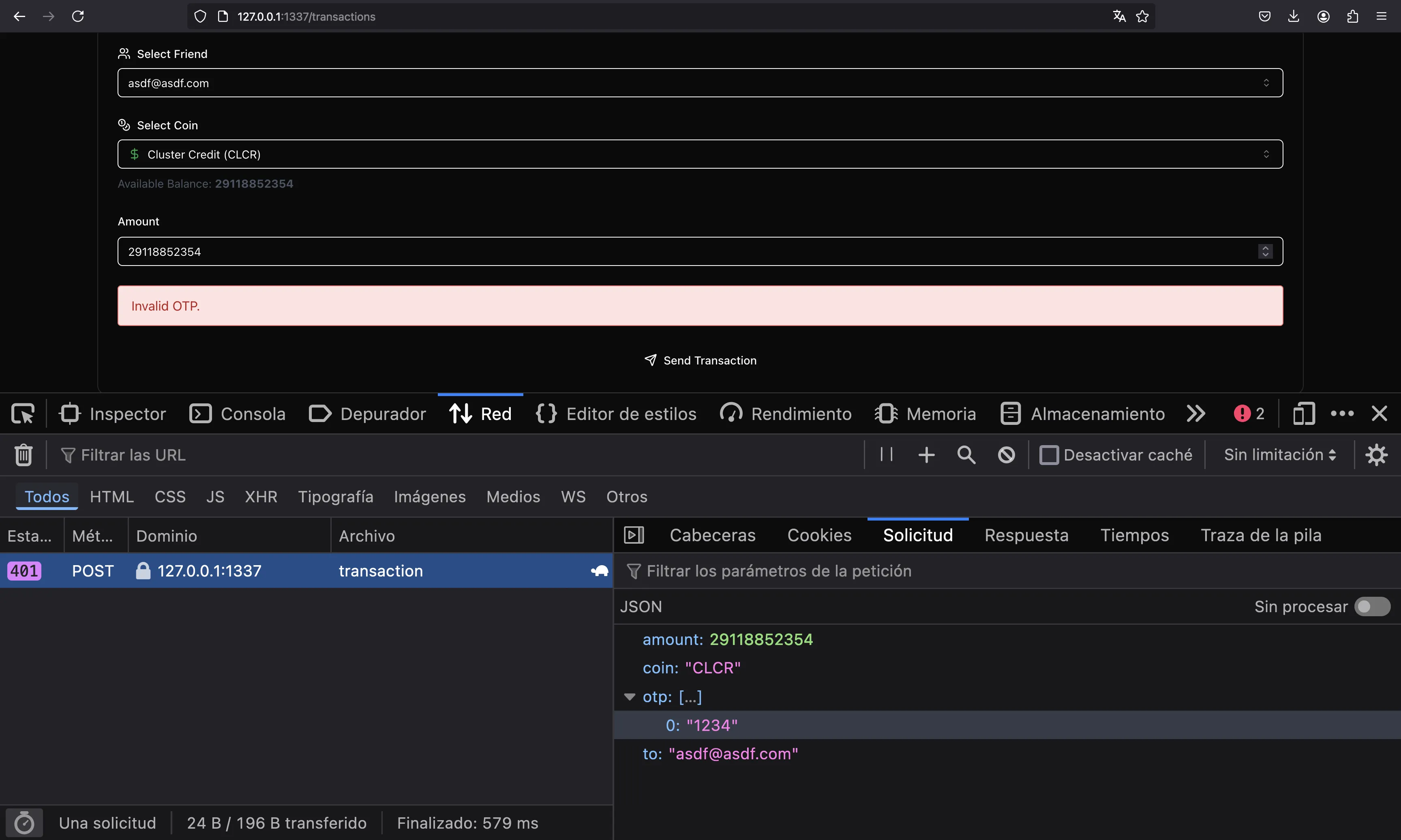Show the Tiempos tab
The width and height of the screenshot is (1401, 840).
tap(1135, 535)
